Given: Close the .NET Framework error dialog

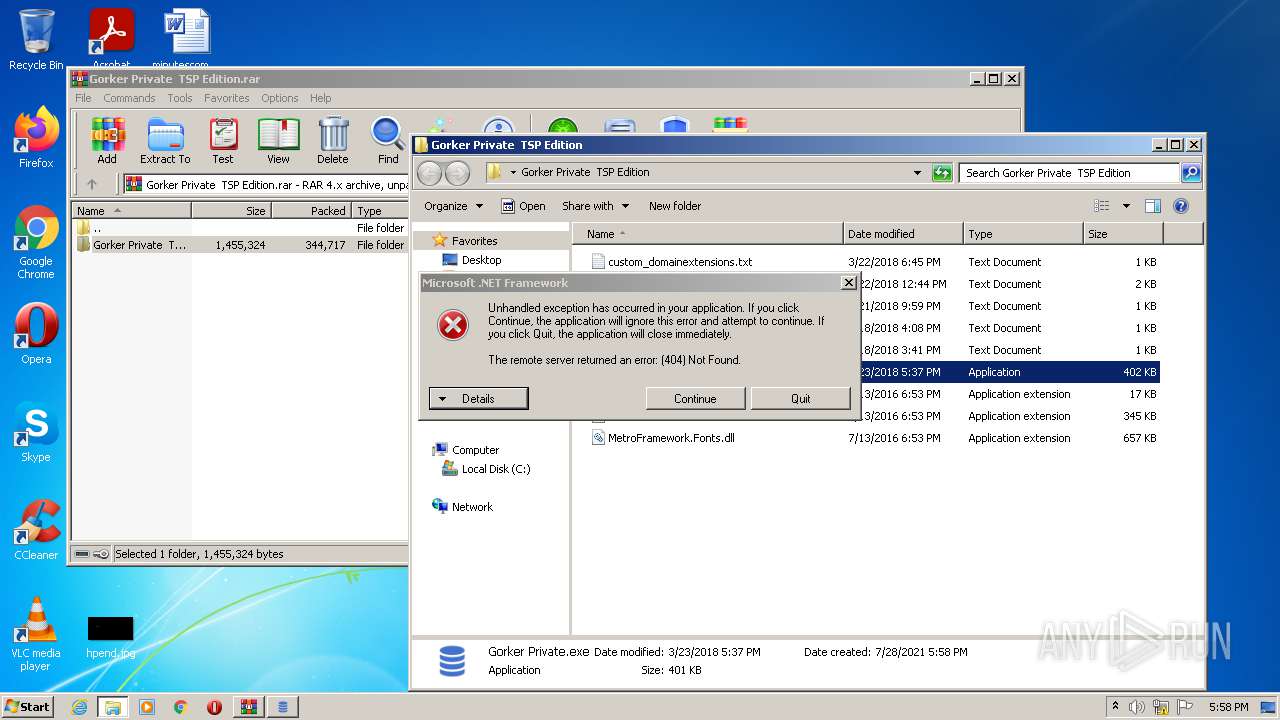Looking at the screenshot, I should coord(849,283).
